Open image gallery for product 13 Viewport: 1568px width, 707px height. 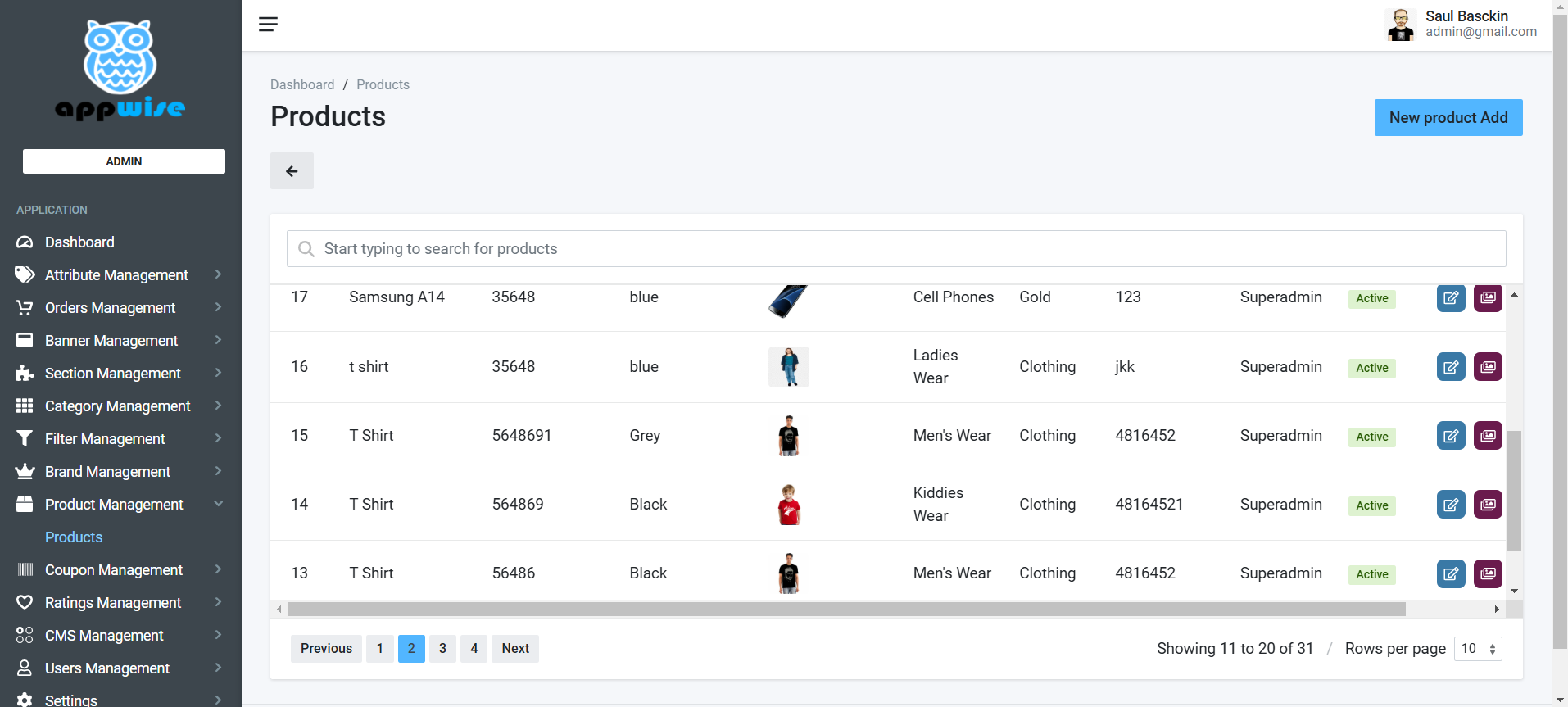(1488, 573)
